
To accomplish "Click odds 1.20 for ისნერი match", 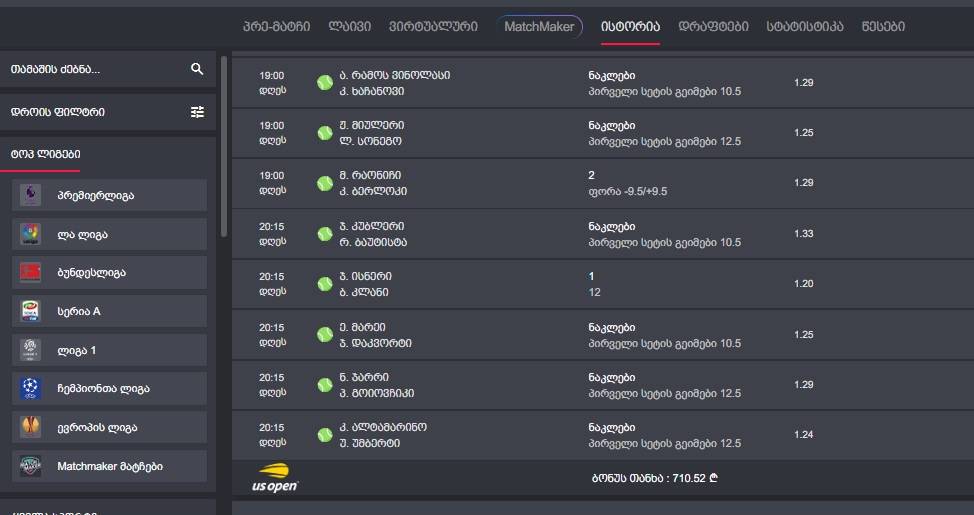I will coord(803,283).
